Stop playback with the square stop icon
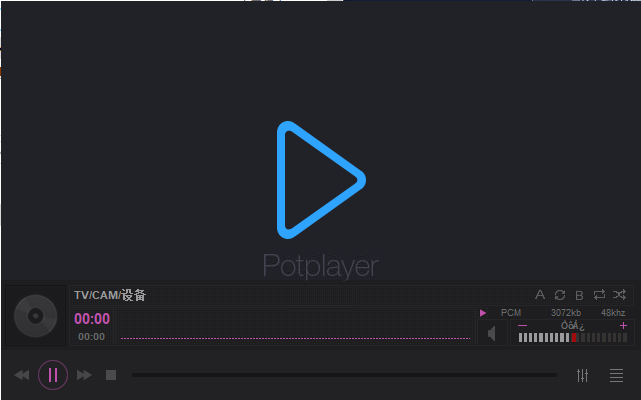Screen dimensions: 641x400 tap(111, 375)
